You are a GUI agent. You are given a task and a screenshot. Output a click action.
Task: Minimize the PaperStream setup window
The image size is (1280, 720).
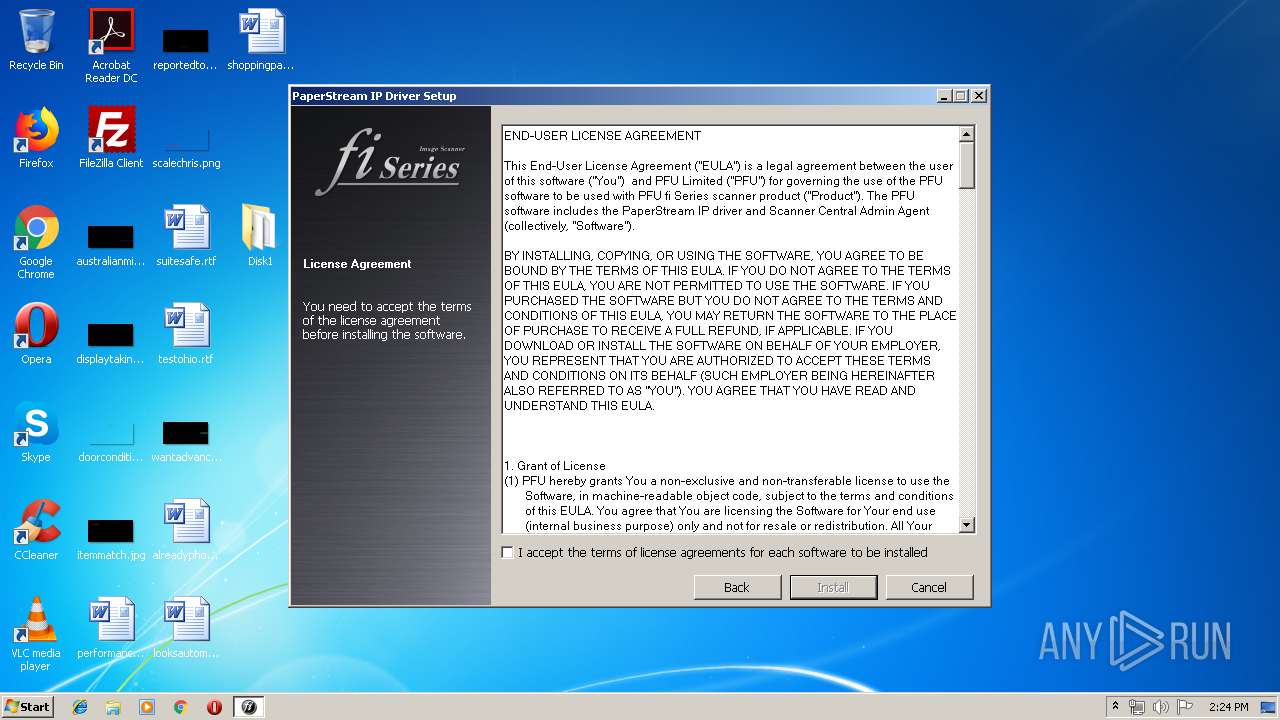[944, 96]
